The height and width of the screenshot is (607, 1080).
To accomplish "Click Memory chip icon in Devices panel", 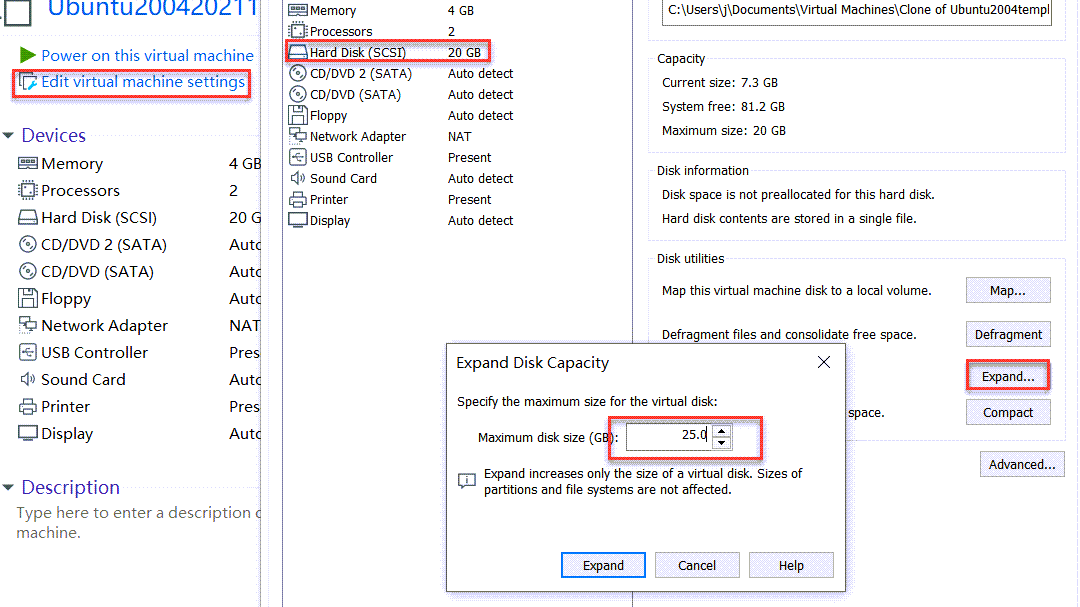I will pos(28,163).
